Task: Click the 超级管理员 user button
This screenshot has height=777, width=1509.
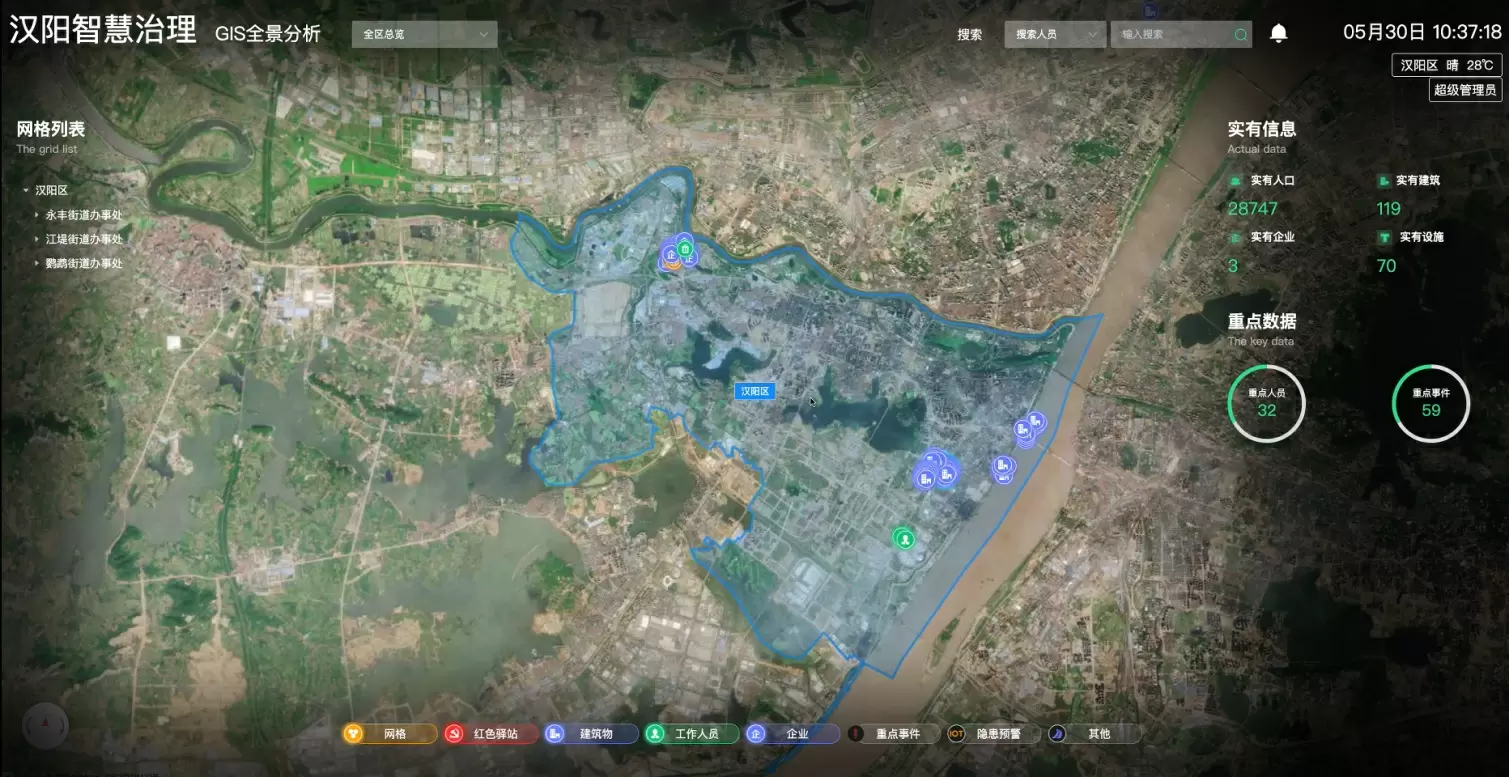Action: coord(1465,90)
